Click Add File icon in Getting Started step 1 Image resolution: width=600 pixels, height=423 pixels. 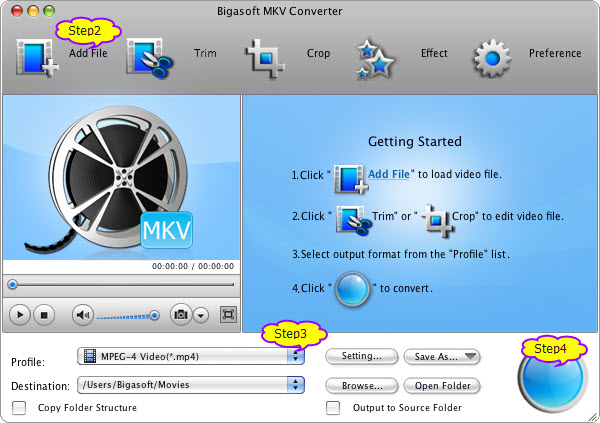351,179
